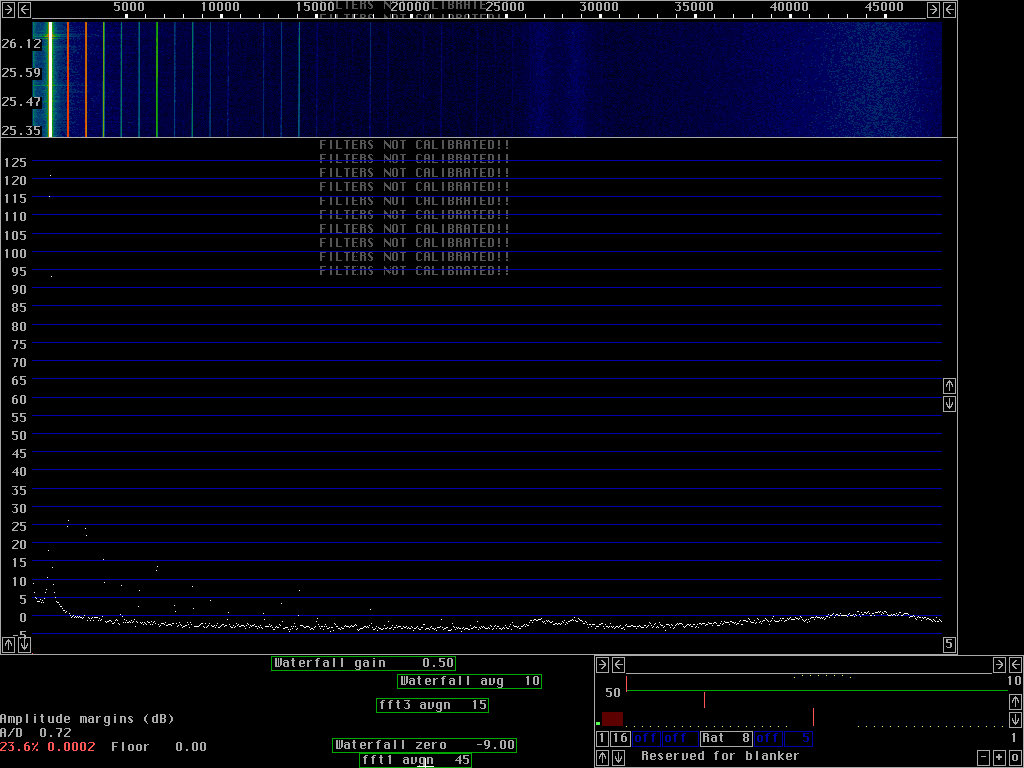Select the fft1 avgn 45 field

point(415,760)
